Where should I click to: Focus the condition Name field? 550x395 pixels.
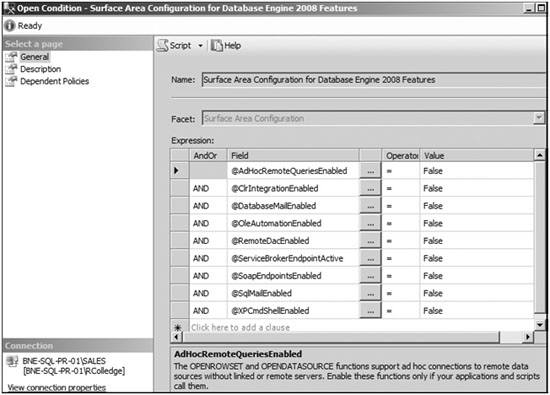pos(373,80)
